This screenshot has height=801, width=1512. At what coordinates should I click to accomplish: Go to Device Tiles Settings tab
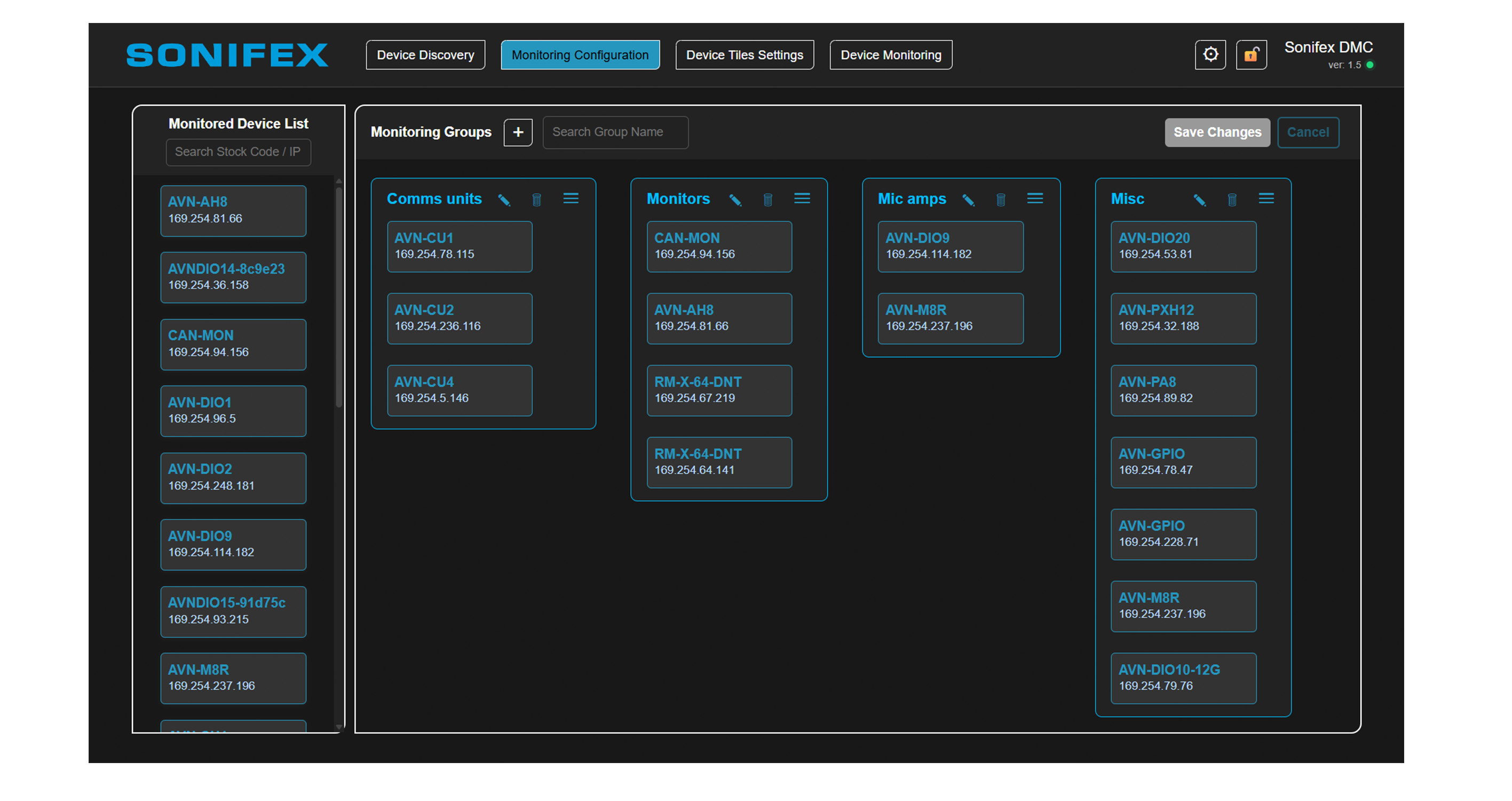(x=745, y=54)
